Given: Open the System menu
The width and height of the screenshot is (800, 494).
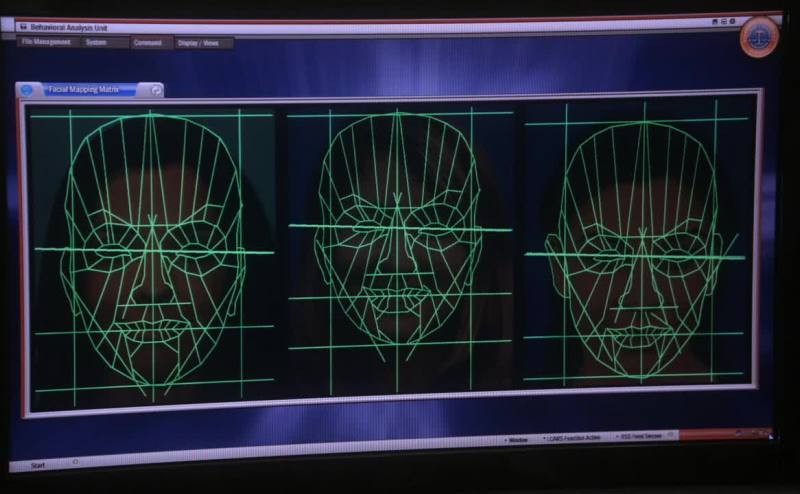Looking at the screenshot, I should pyautogui.click(x=97, y=42).
